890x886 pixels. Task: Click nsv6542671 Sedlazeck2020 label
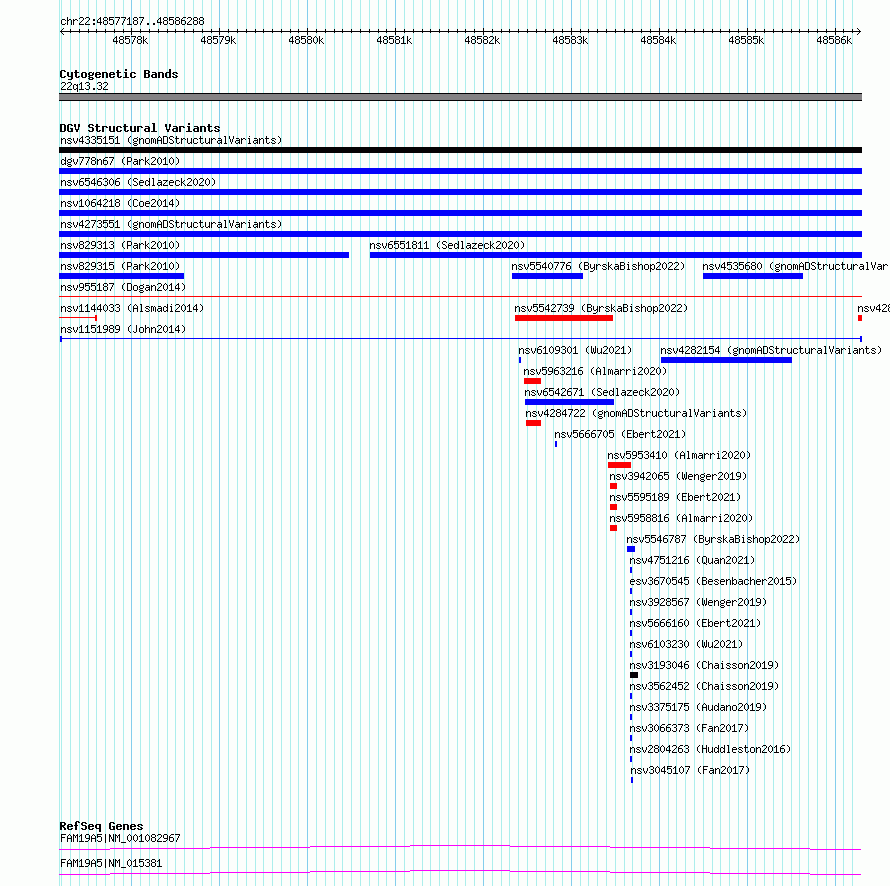[602, 392]
